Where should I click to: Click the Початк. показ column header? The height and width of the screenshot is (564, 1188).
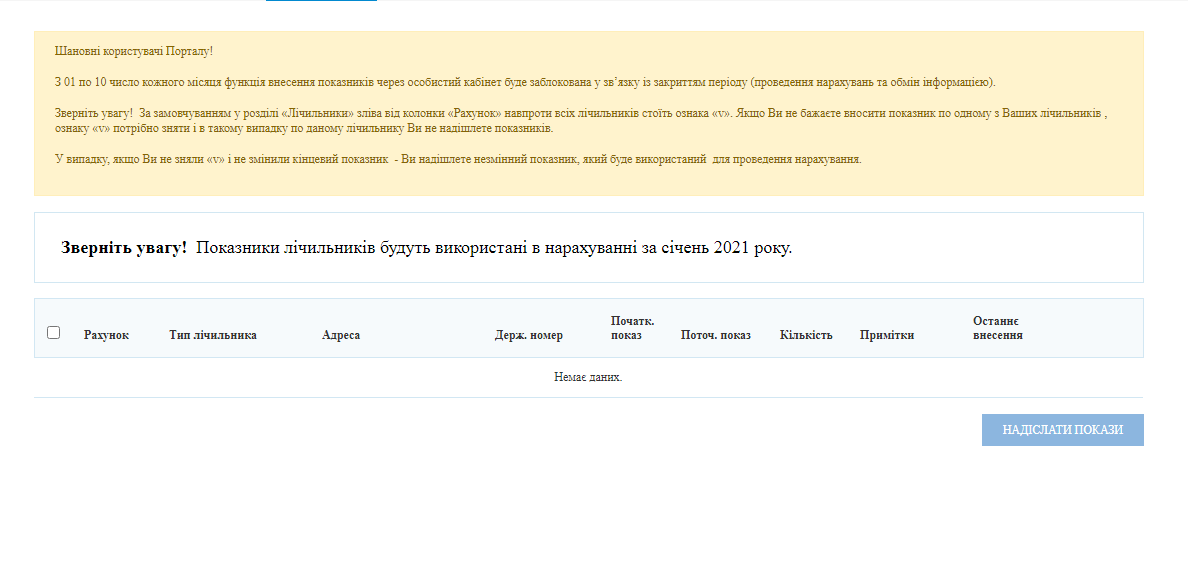[632, 328]
